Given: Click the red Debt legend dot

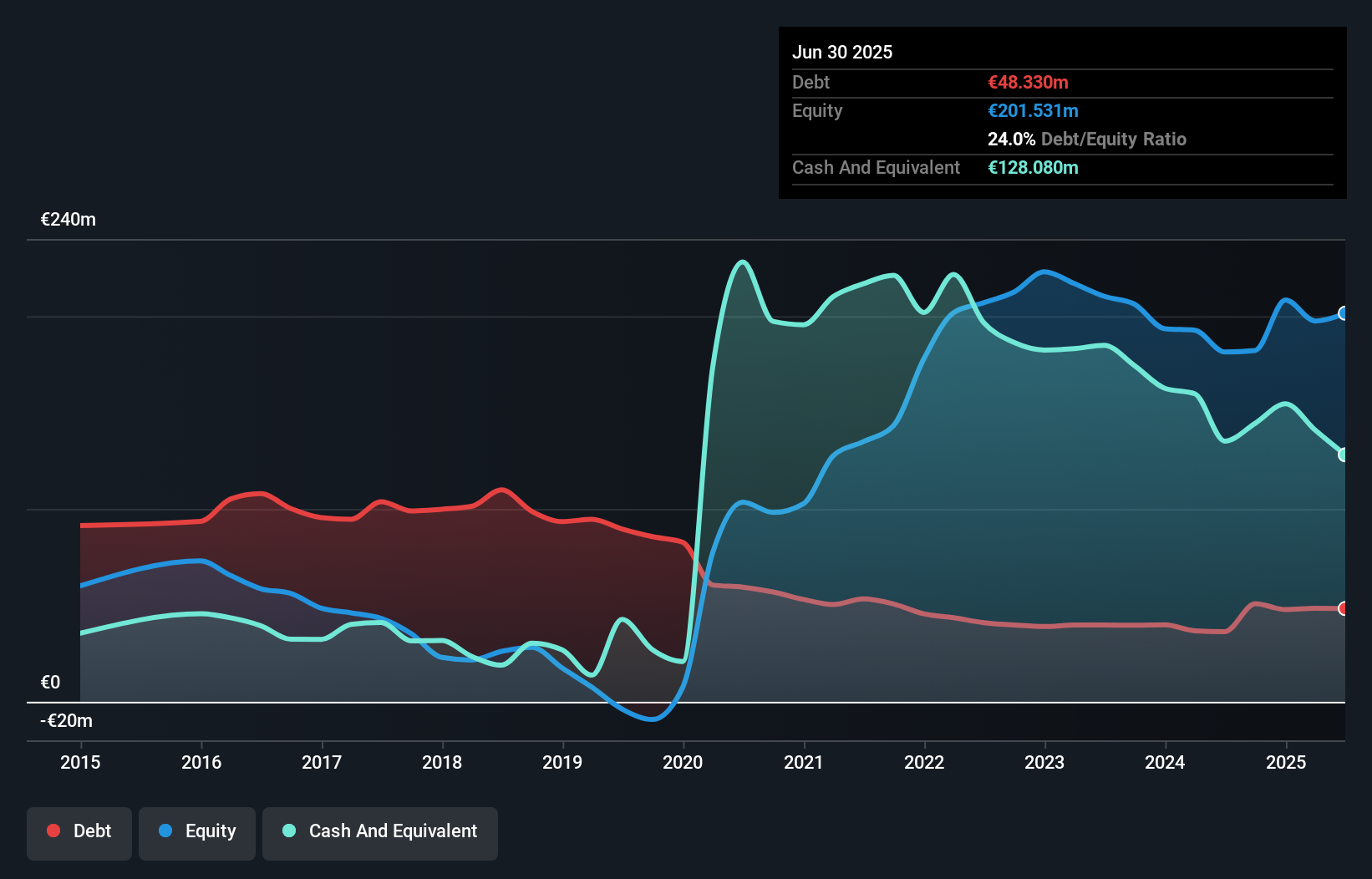Looking at the screenshot, I should pos(53,831).
